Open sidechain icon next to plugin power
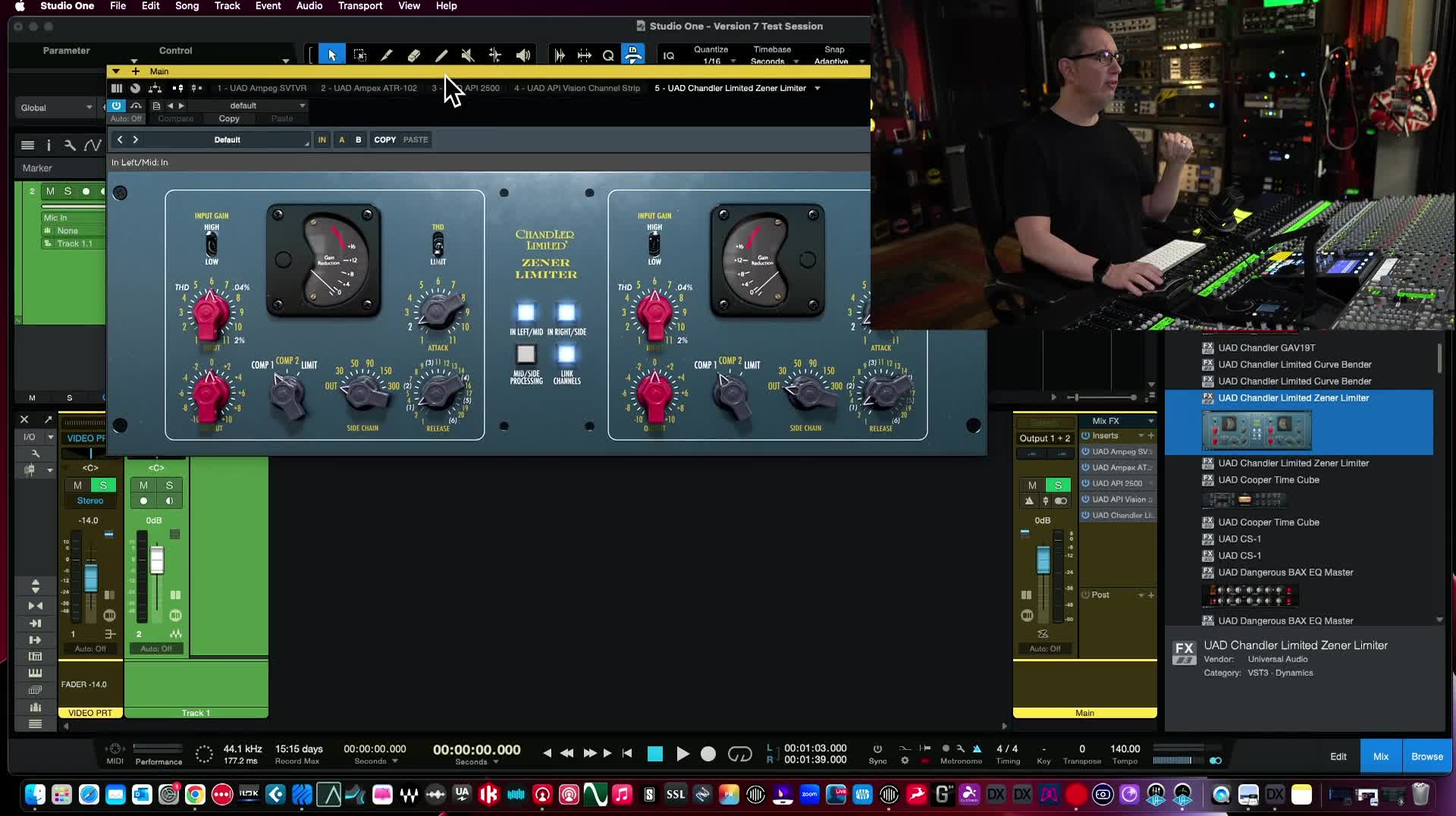Image resolution: width=1456 pixels, height=816 pixels. point(136,105)
